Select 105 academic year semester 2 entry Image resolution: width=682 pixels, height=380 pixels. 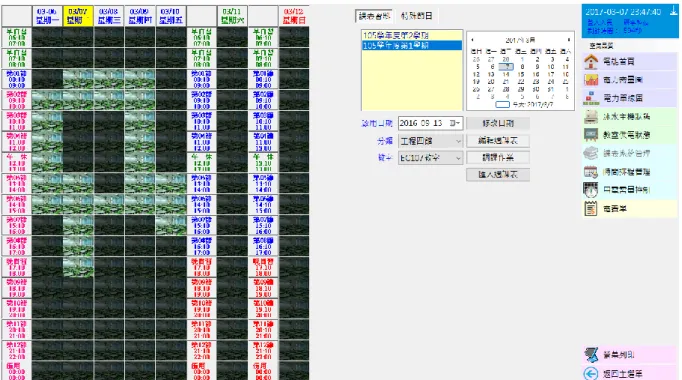click(411, 35)
